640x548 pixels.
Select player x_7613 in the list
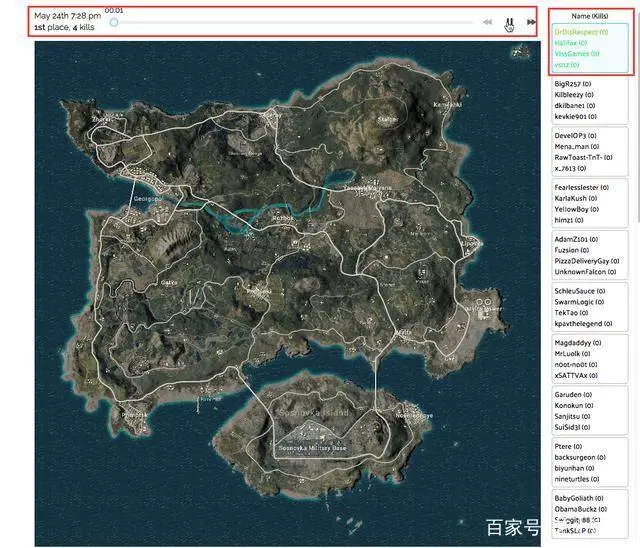[570, 169]
